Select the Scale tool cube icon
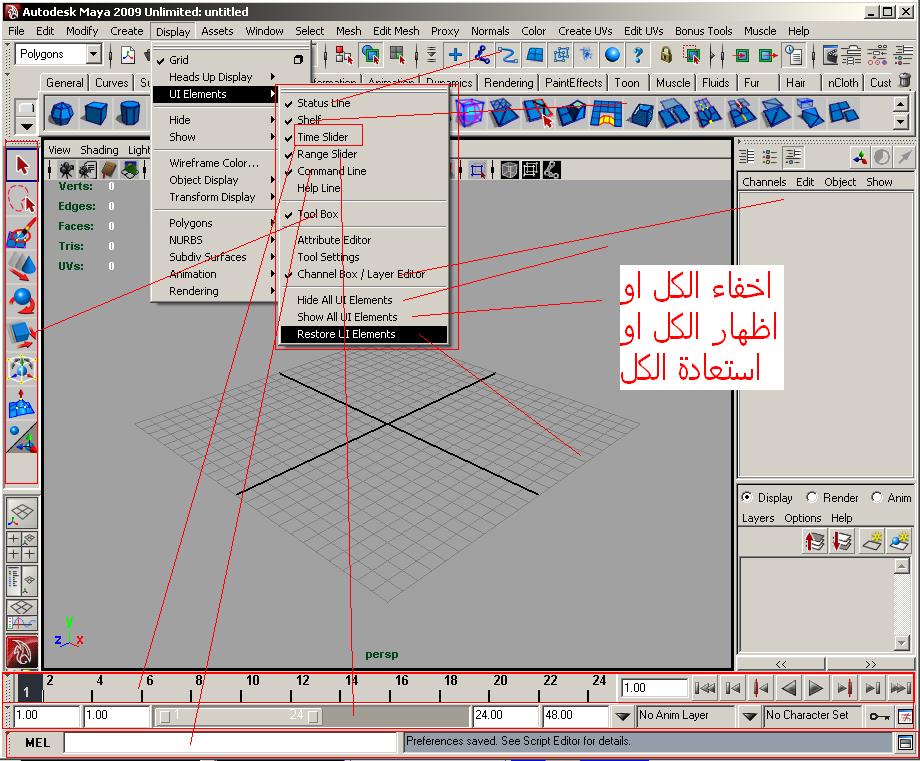This screenshot has width=920, height=761. point(22,335)
